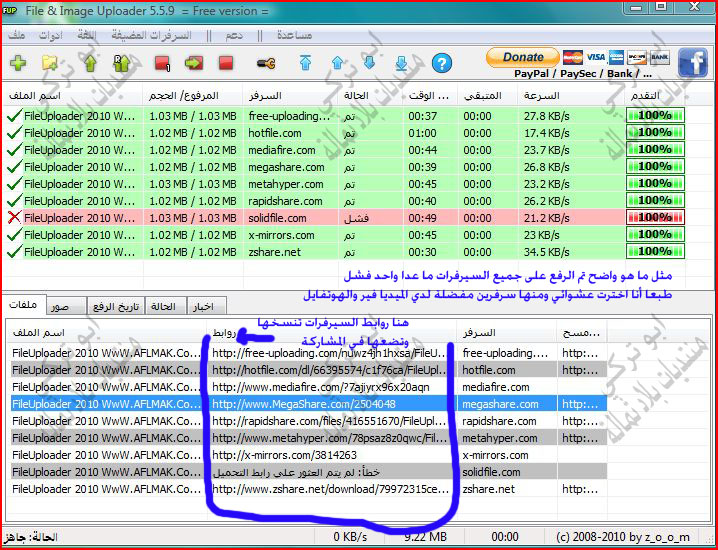The height and width of the screenshot is (550, 718).
Task: Click the 0 KB/s status bar entry
Action: coord(350,536)
